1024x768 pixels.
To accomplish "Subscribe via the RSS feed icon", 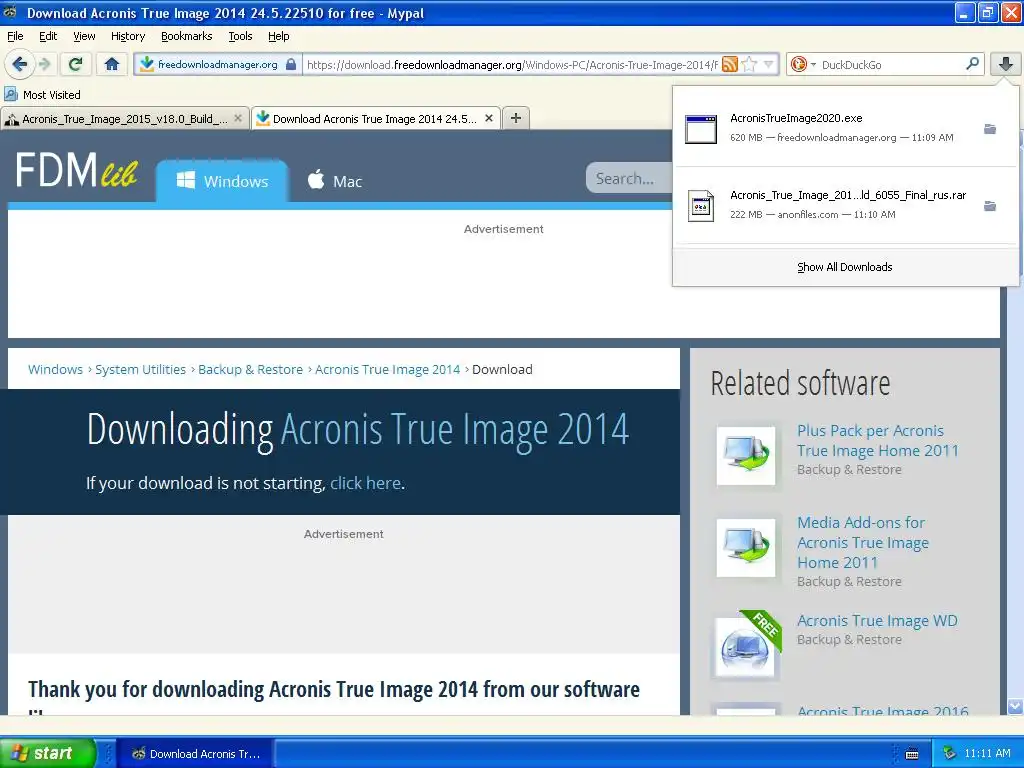I will [x=730, y=64].
